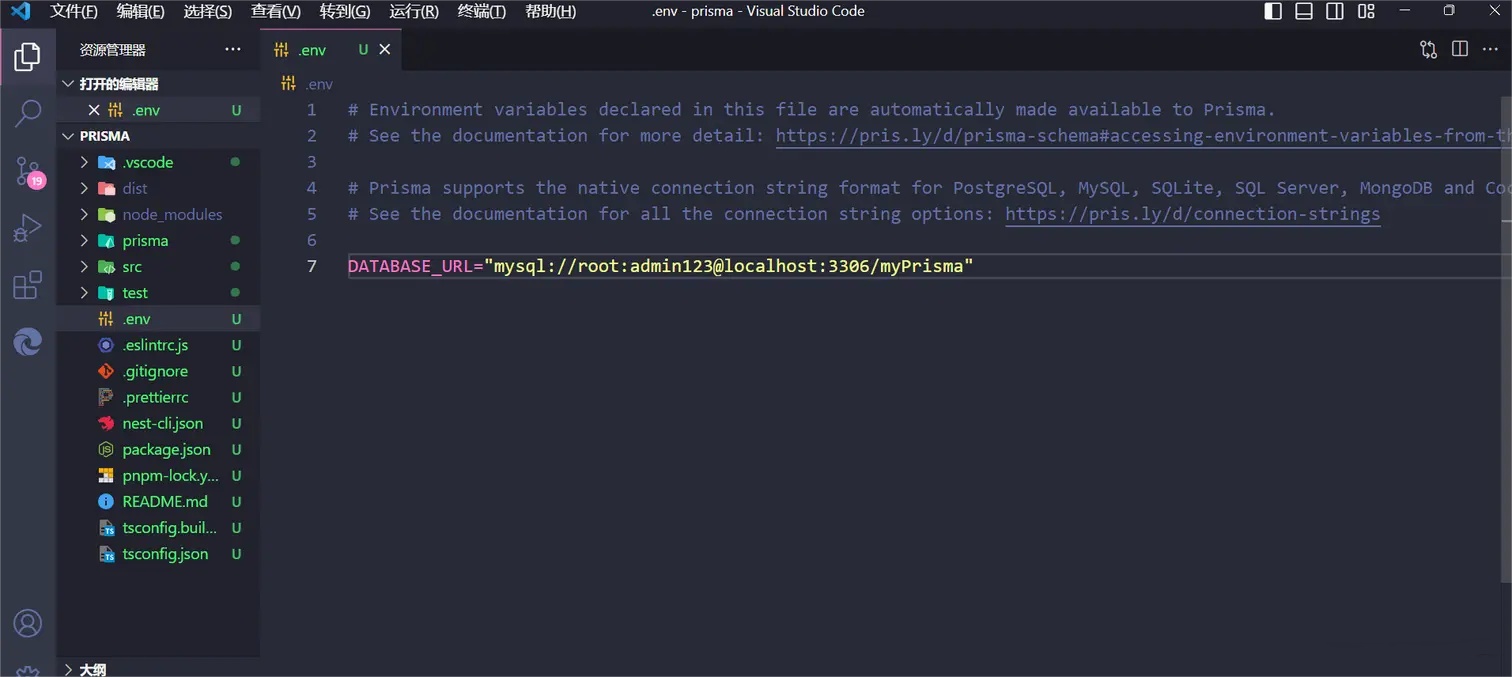
Task: Split the editor to the right
Action: click(x=1460, y=49)
